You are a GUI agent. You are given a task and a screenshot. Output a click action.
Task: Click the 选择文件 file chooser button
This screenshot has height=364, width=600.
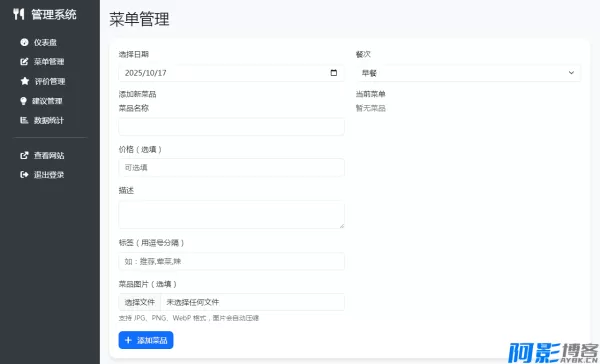[x=140, y=302]
